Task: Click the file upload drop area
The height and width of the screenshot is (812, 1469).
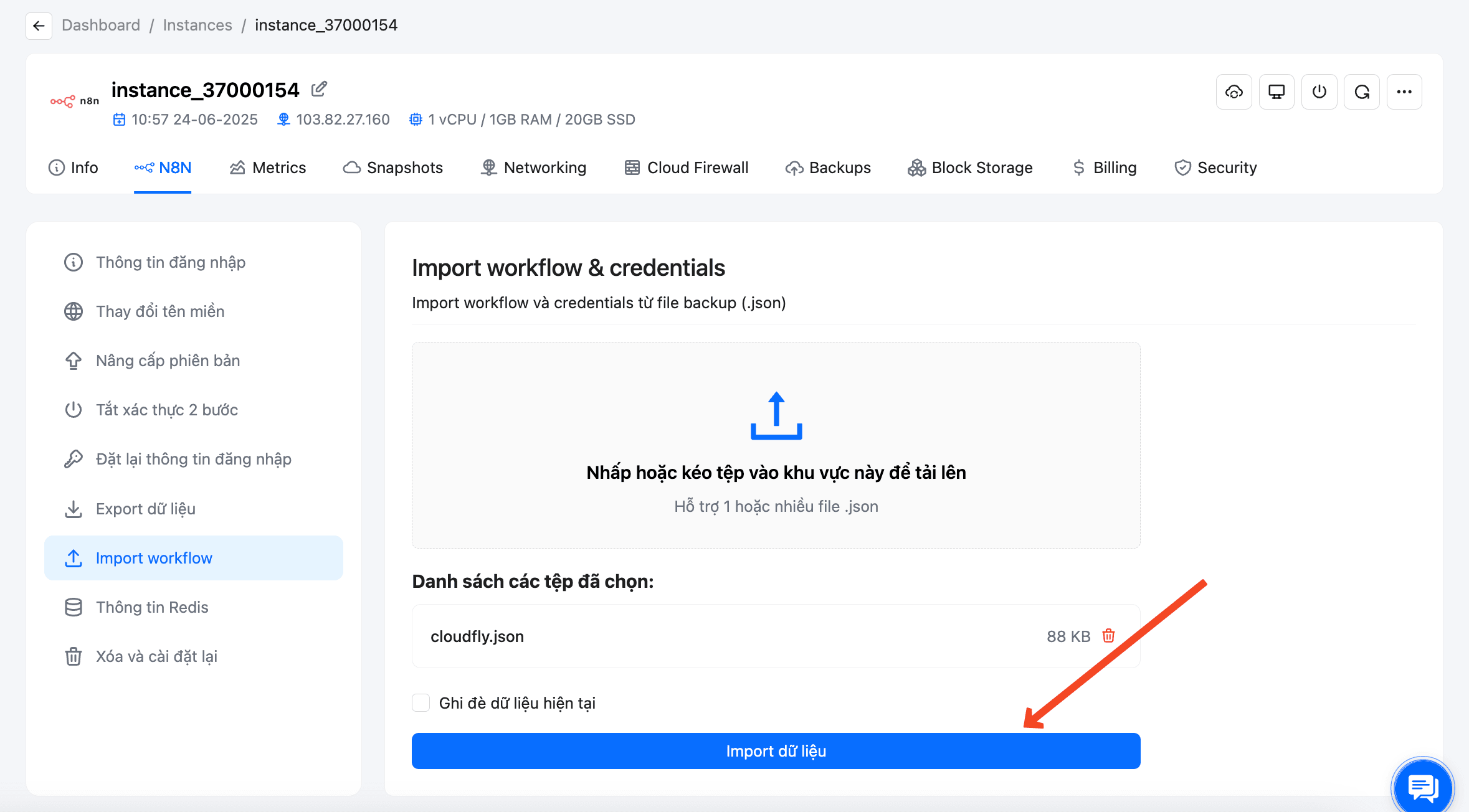Action: tap(776, 445)
